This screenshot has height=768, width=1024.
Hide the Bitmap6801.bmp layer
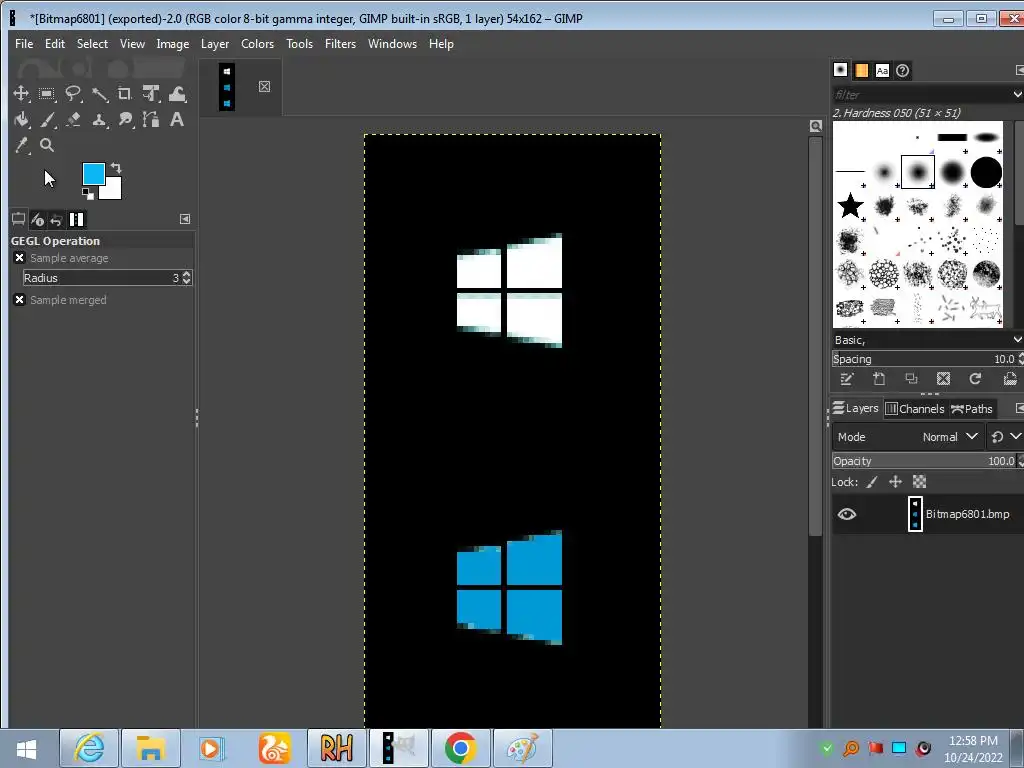[x=847, y=514]
